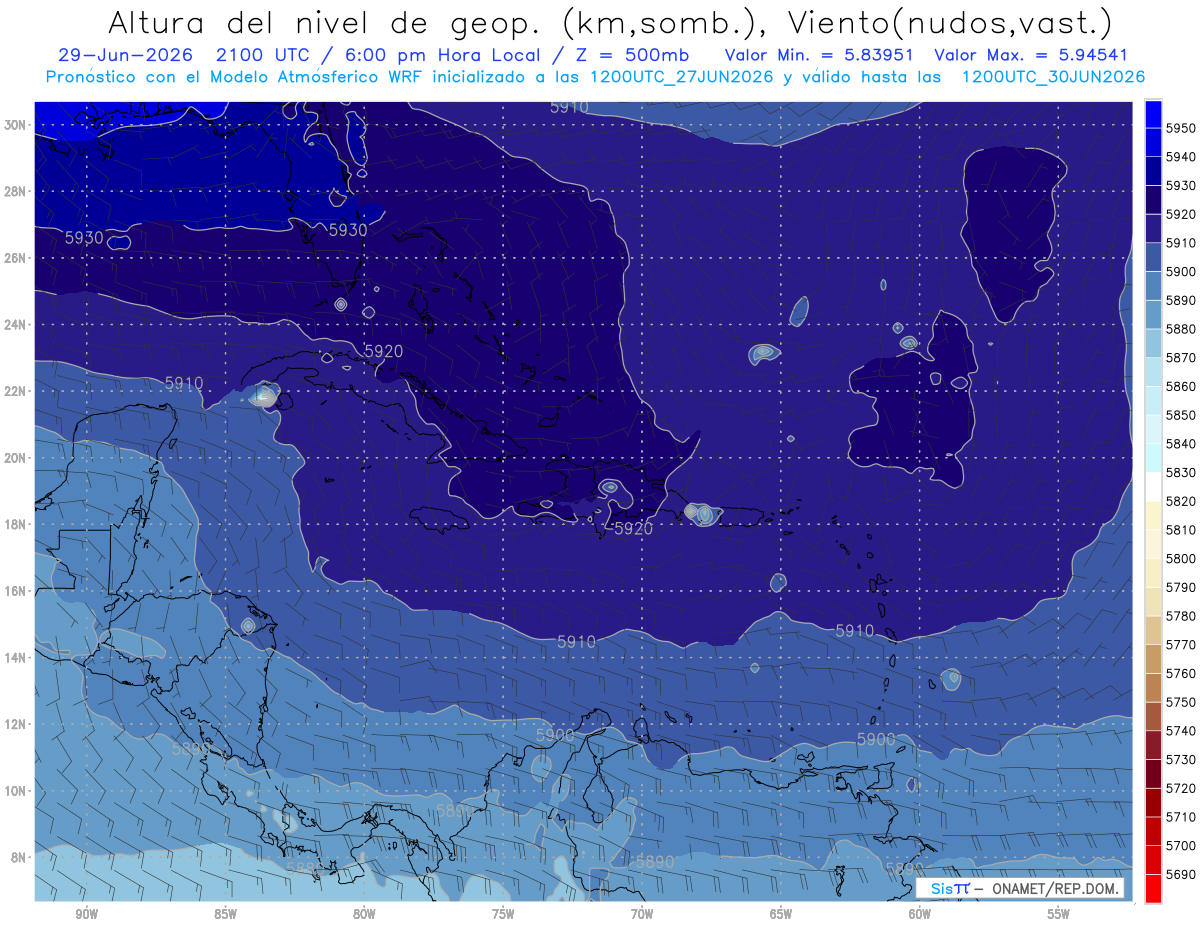The height and width of the screenshot is (927, 1200).
Task: Click the '30N' latitude axis label
Action: point(17,125)
